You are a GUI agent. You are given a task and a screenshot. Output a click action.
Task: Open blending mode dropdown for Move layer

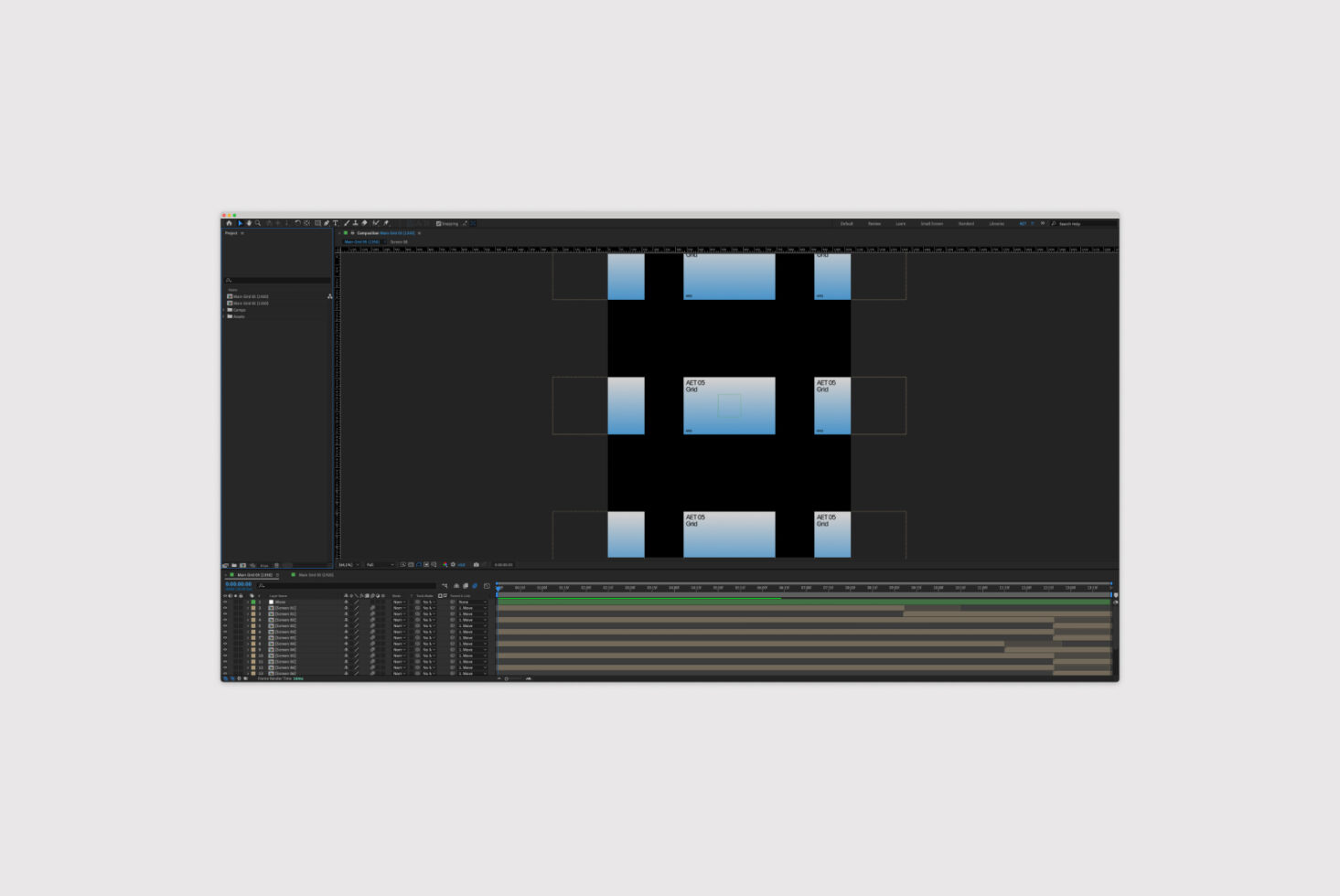click(400, 602)
